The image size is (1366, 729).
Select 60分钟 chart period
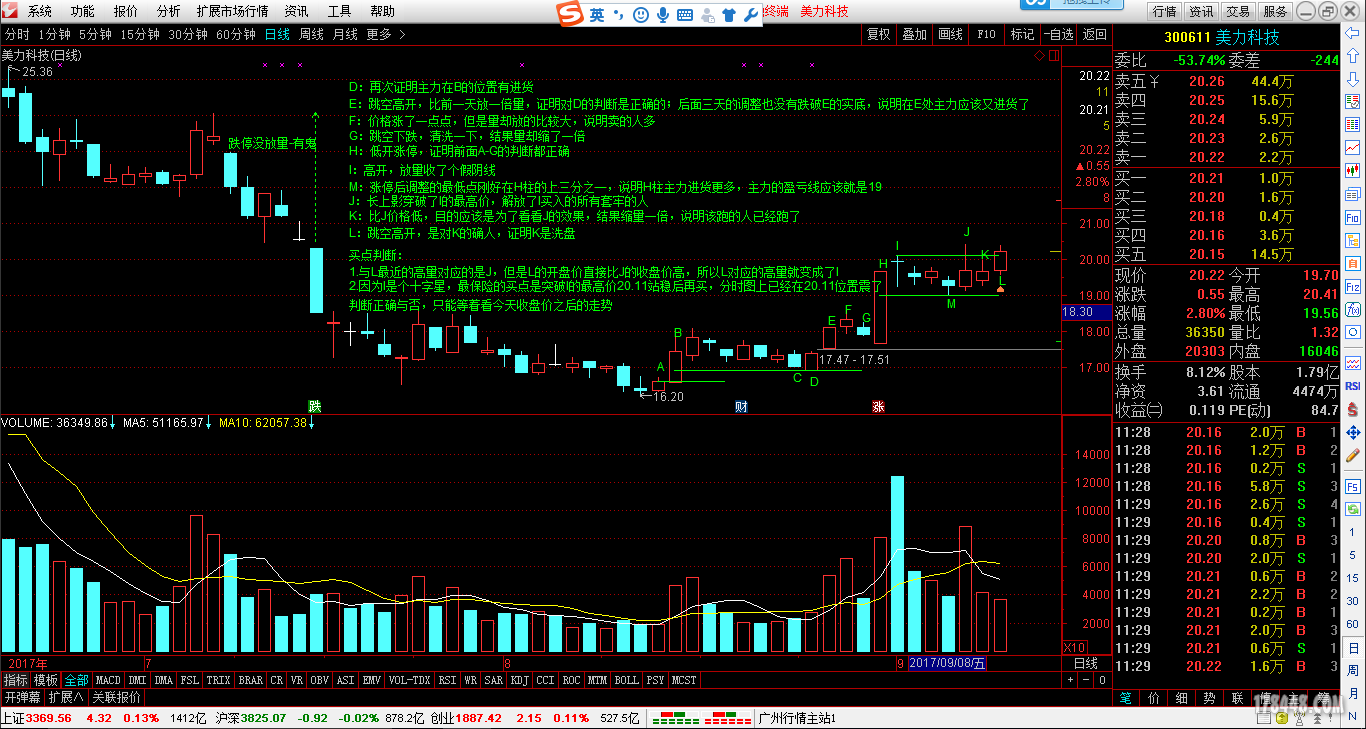pyautogui.click(x=237, y=34)
